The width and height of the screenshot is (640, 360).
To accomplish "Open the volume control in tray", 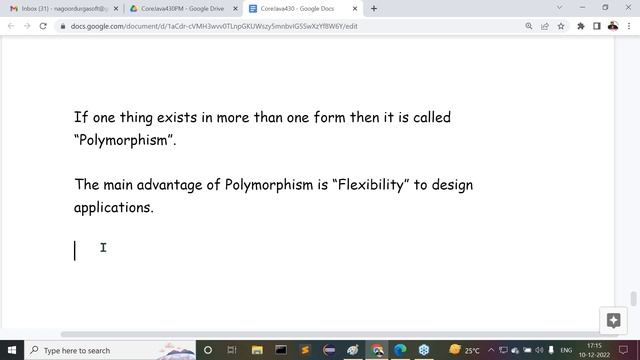I will [x=539, y=350].
